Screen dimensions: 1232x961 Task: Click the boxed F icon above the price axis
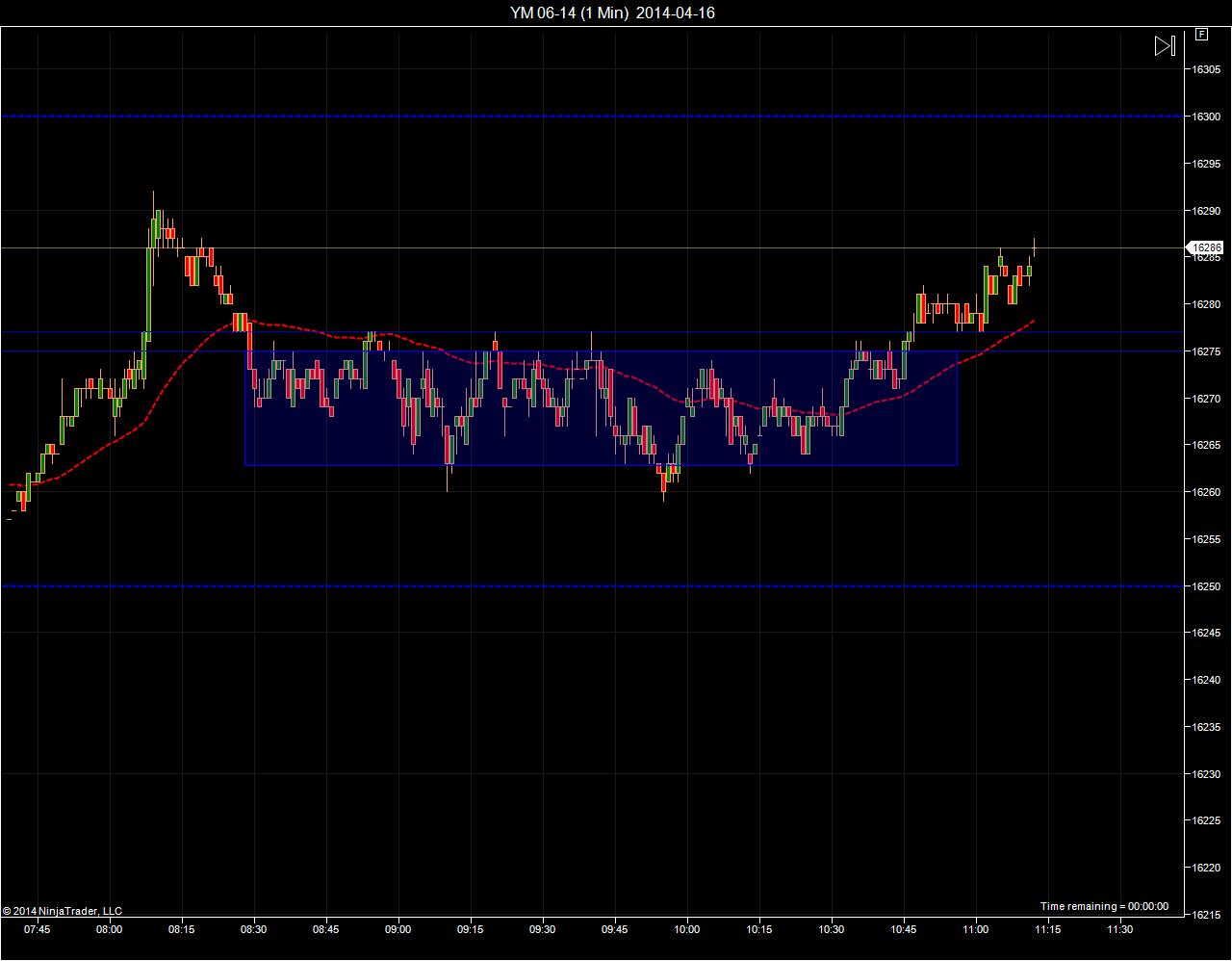click(x=1201, y=35)
